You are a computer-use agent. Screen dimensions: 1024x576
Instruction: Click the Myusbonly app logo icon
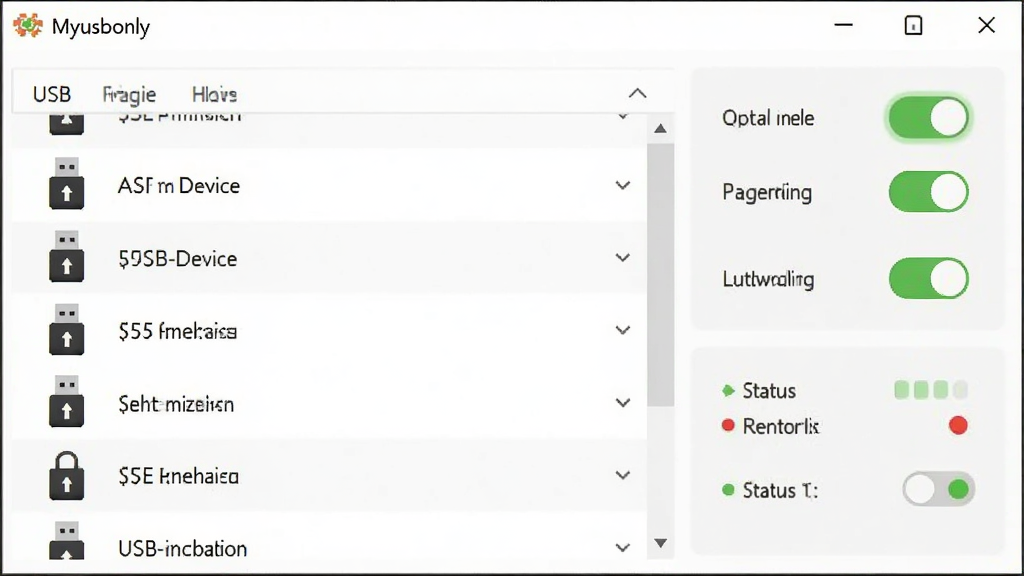27,26
